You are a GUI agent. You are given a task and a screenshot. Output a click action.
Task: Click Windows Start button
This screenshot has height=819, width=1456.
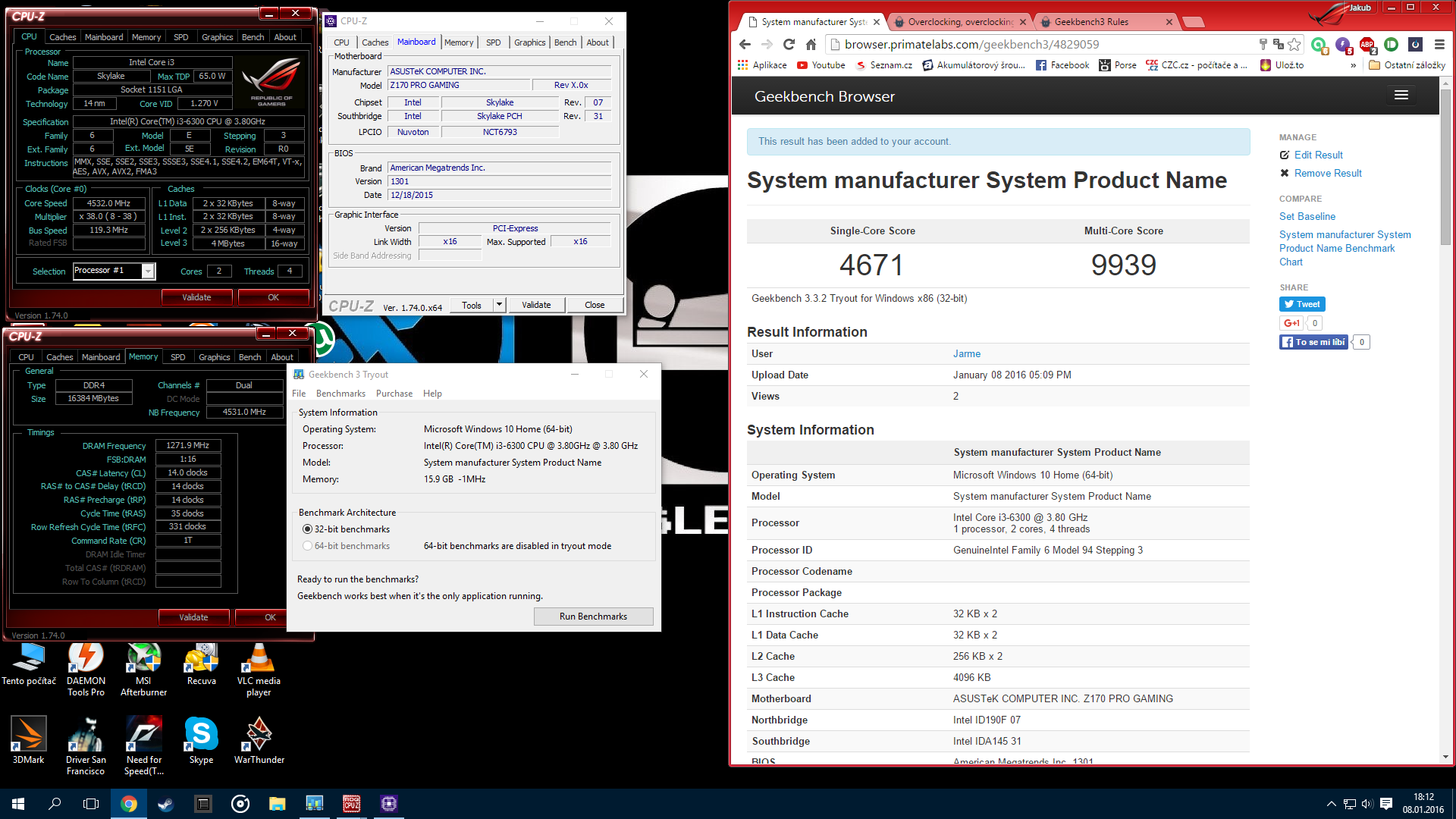coord(18,804)
